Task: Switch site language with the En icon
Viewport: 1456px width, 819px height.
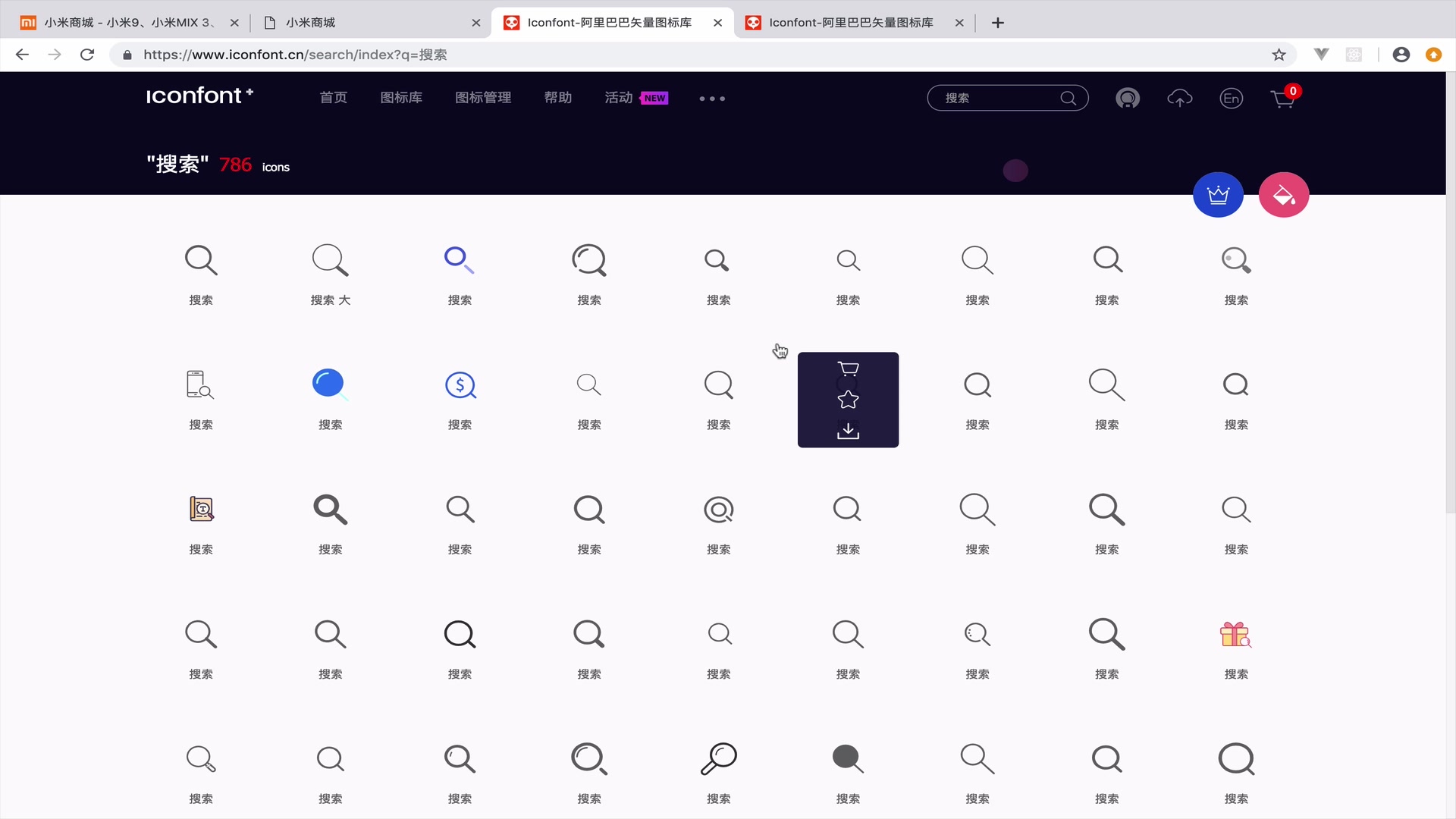Action: click(1231, 99)
